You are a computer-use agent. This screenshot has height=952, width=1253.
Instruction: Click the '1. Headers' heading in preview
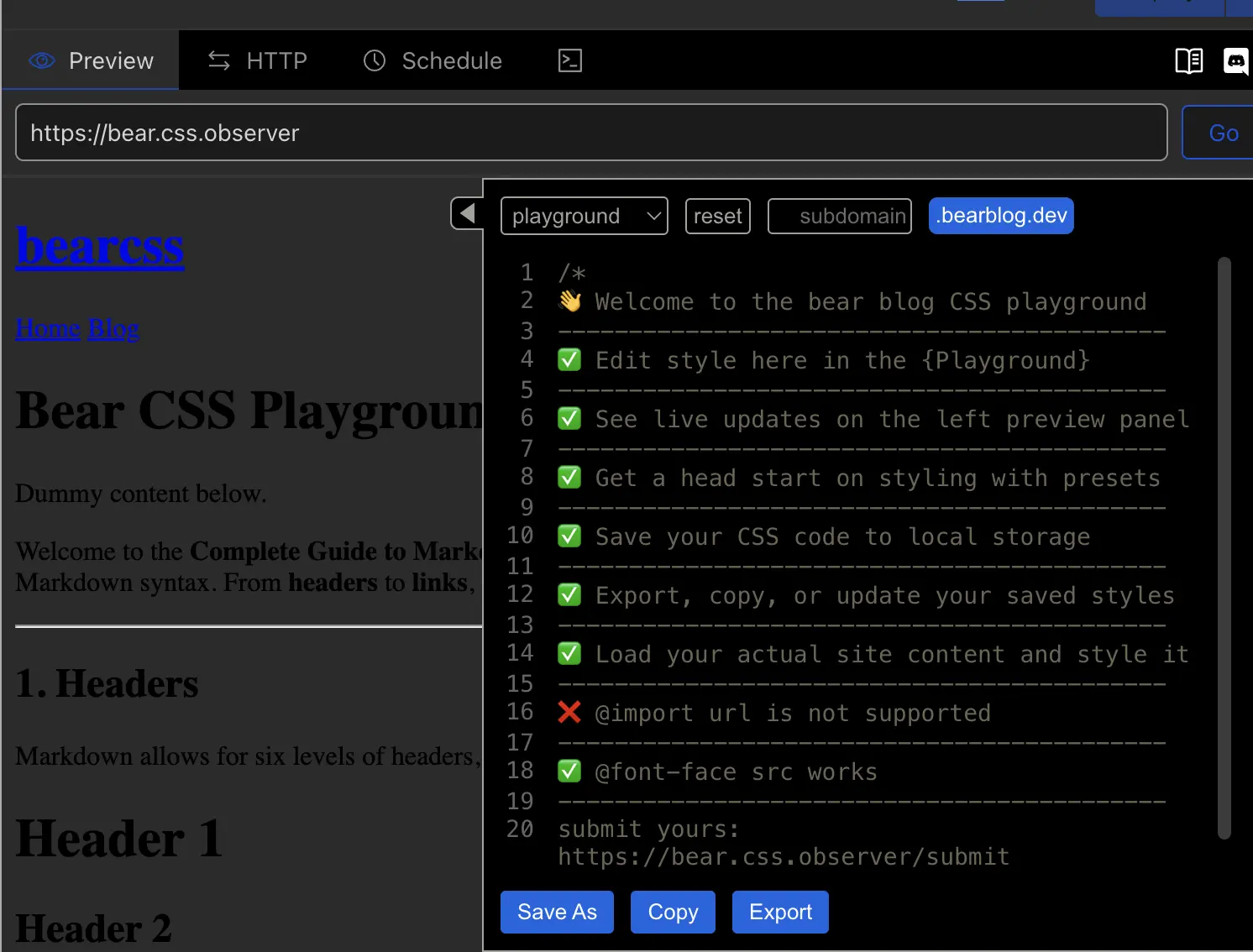[107, 683]
